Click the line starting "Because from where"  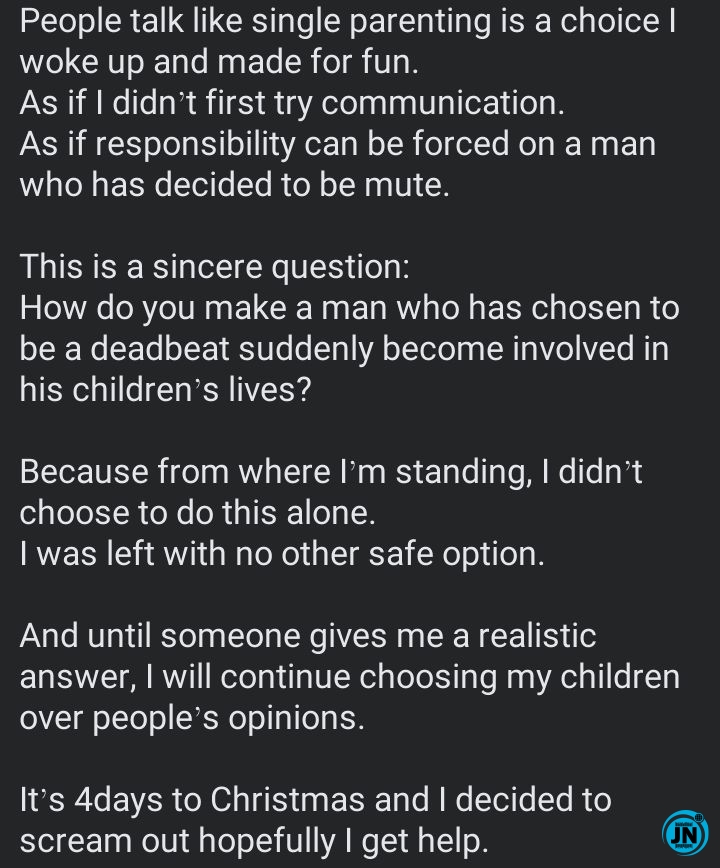[331, 471]
